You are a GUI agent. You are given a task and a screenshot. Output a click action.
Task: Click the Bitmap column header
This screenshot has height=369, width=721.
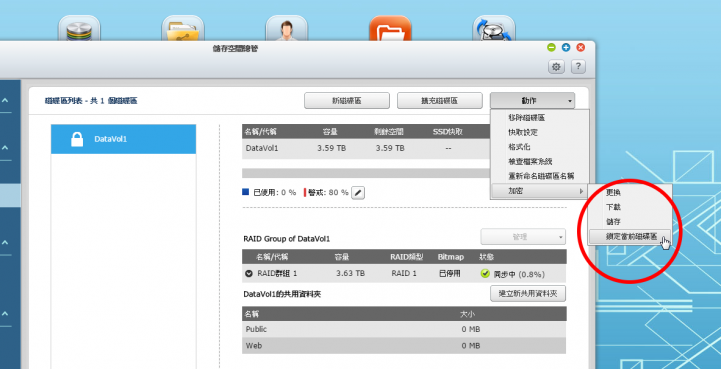(451, 257)
